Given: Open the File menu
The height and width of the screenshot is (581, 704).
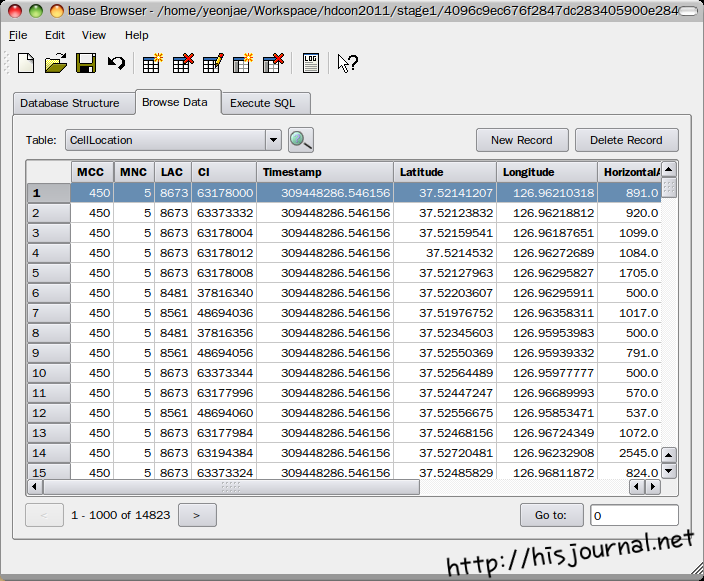Looking at the screenshot, I should pos(18,35).
